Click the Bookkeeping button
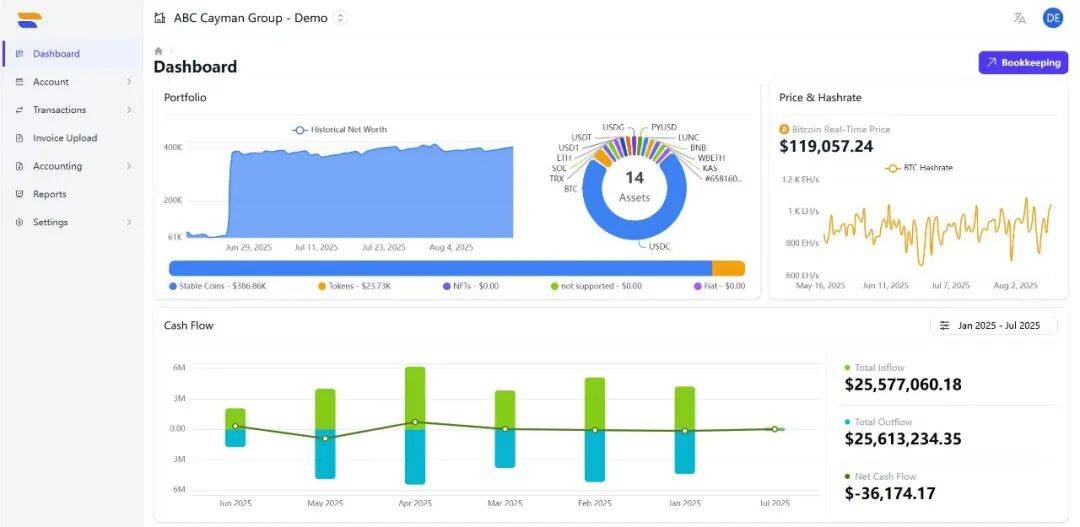The height and width of the screenshot is (527, 1080). pyautogui.click(x=1022, y=63)
